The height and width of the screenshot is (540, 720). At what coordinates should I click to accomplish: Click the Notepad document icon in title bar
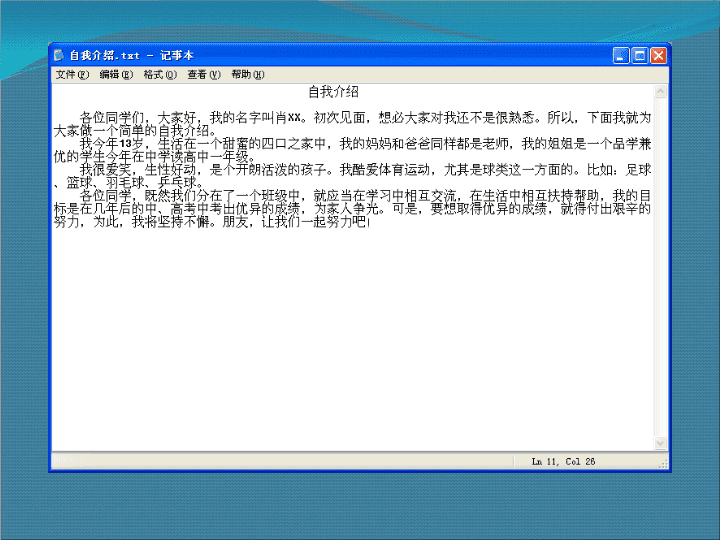(59, 56)
